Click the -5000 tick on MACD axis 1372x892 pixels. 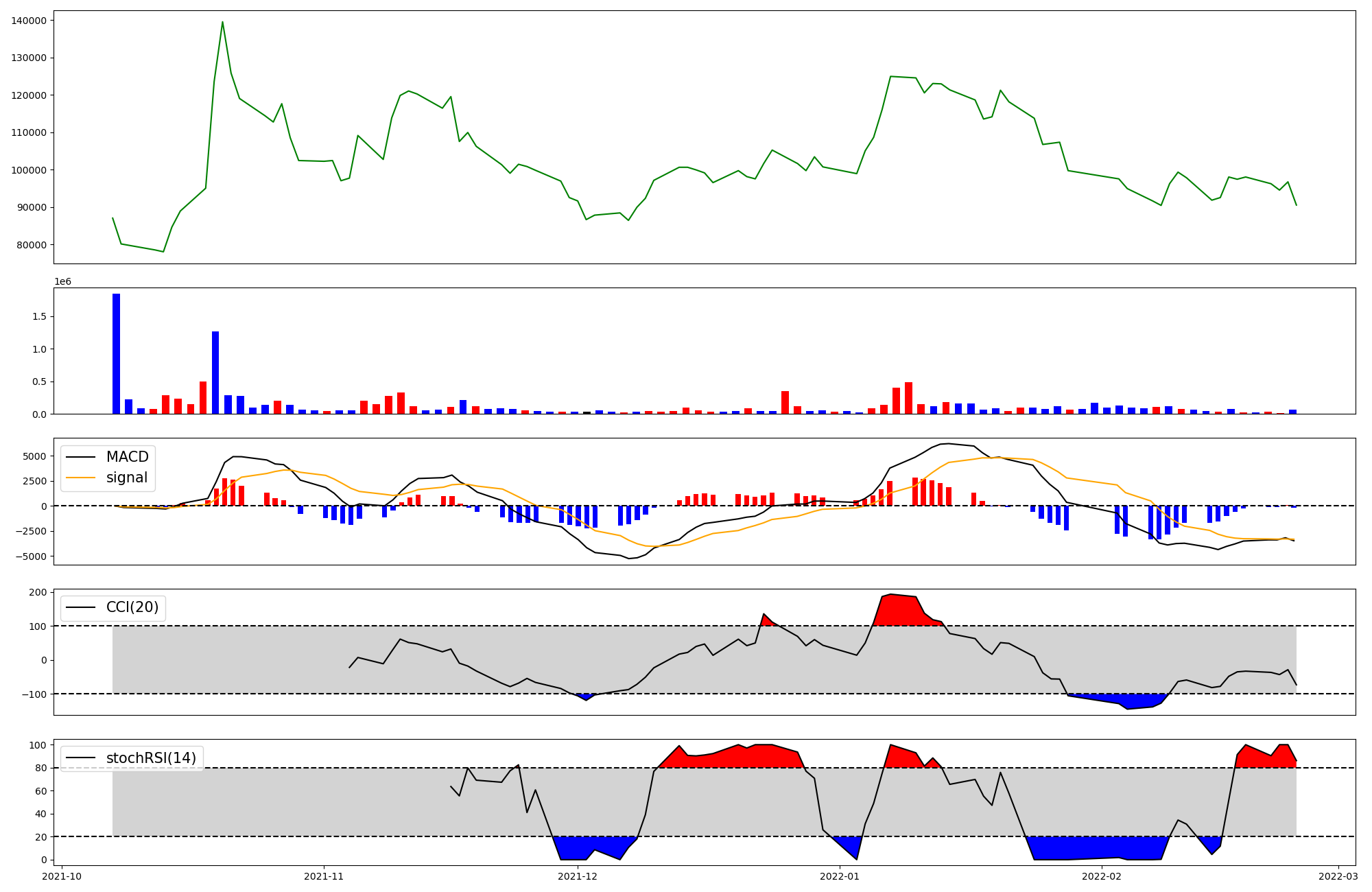[31, 556]
